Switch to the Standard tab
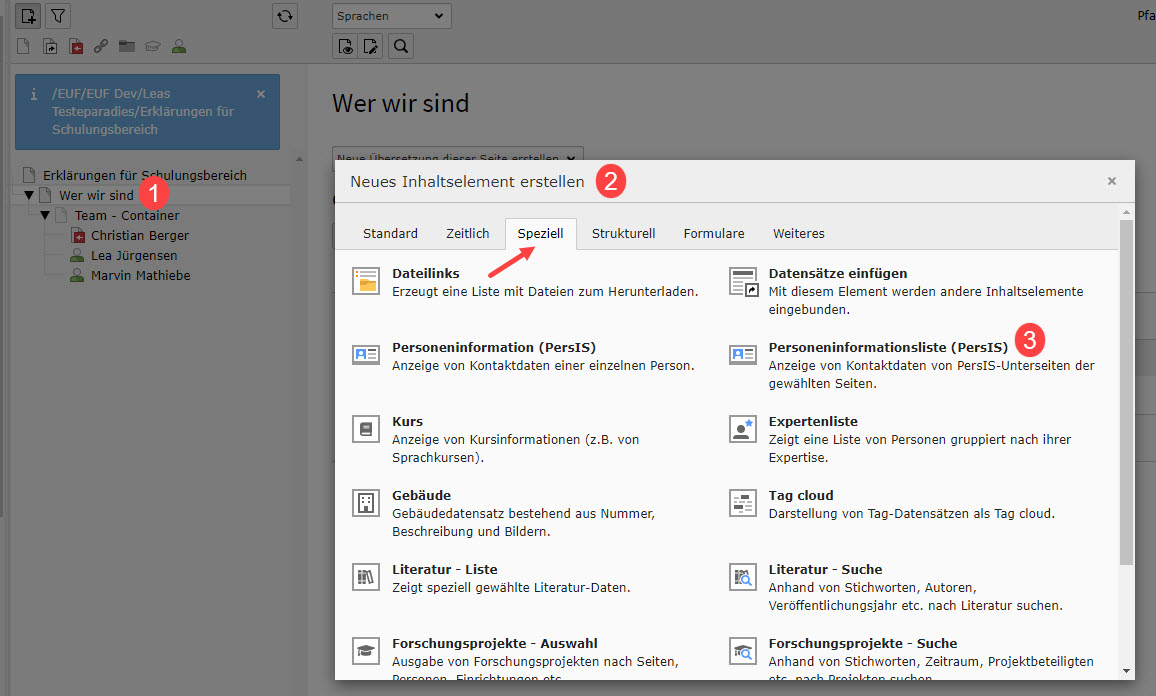1156x696 pixels. [390, 234]
